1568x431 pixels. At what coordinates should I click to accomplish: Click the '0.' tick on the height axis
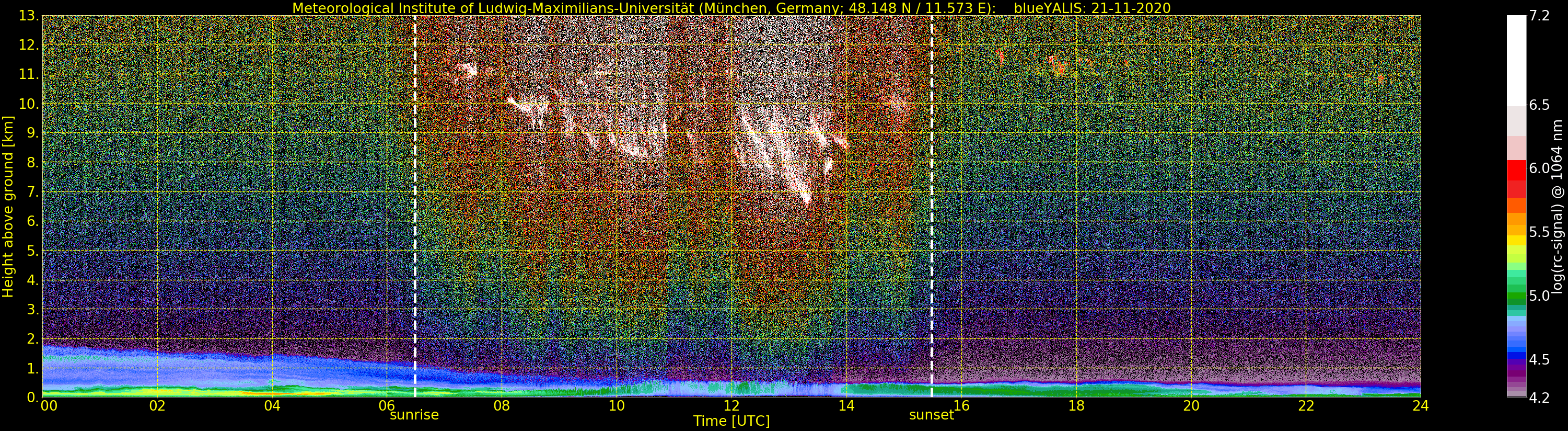click(x=32, y=397)
